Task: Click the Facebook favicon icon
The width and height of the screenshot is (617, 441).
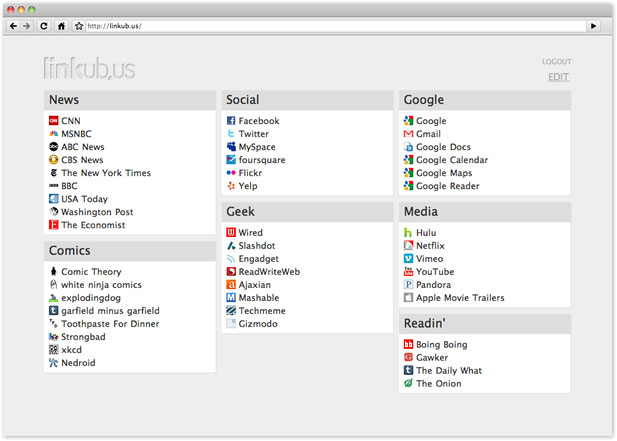Action: click(x=231, y=121)
